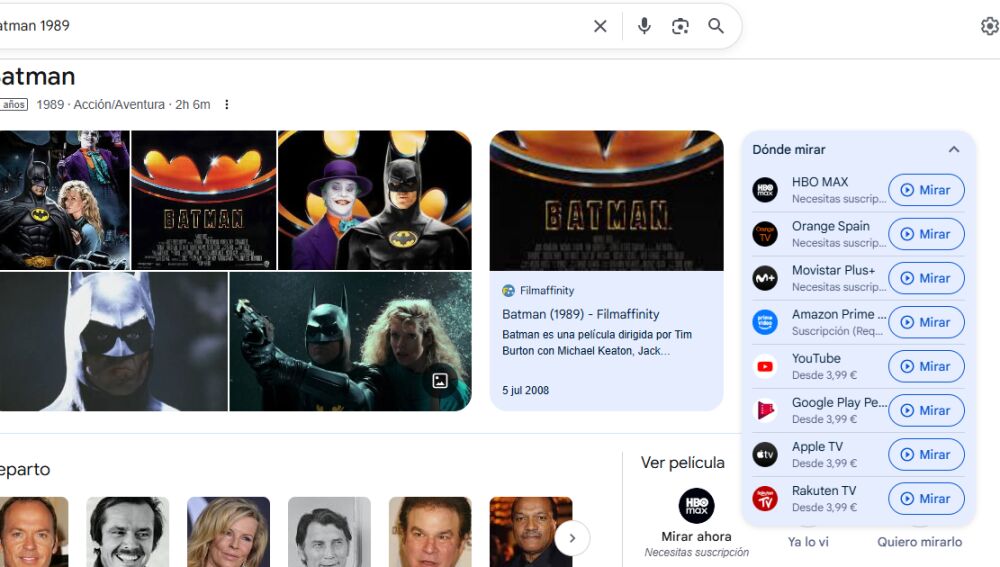Image resolution: width=1000 pixels, height=567 pixels.
Task: Click Mirar button for Rakuten TV
Action: tap(926, 498)
